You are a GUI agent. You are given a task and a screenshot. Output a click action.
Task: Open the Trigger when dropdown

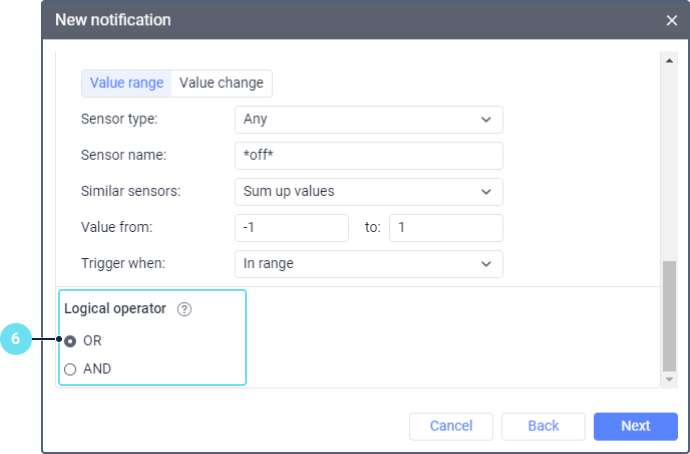click(368, 264)
